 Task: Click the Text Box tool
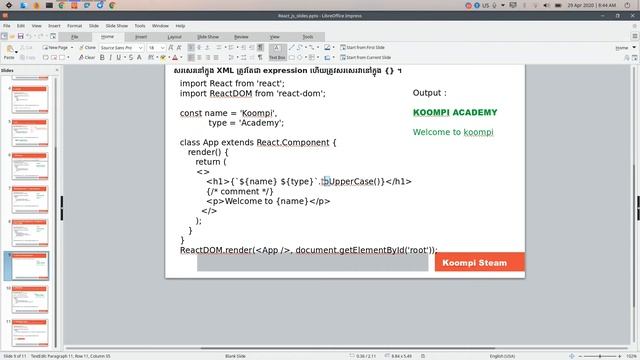[277, 52]
